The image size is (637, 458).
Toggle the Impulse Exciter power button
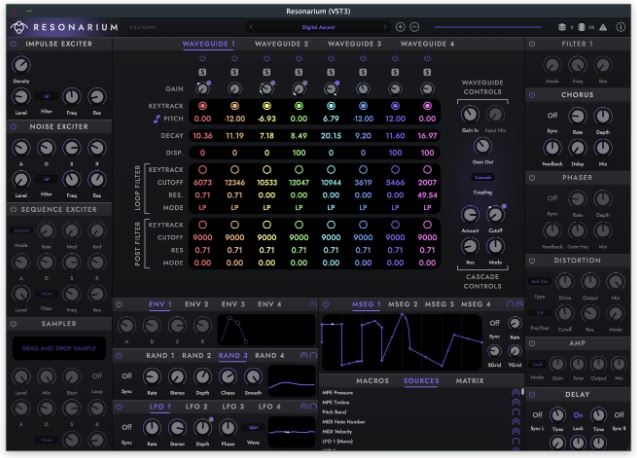13,45
